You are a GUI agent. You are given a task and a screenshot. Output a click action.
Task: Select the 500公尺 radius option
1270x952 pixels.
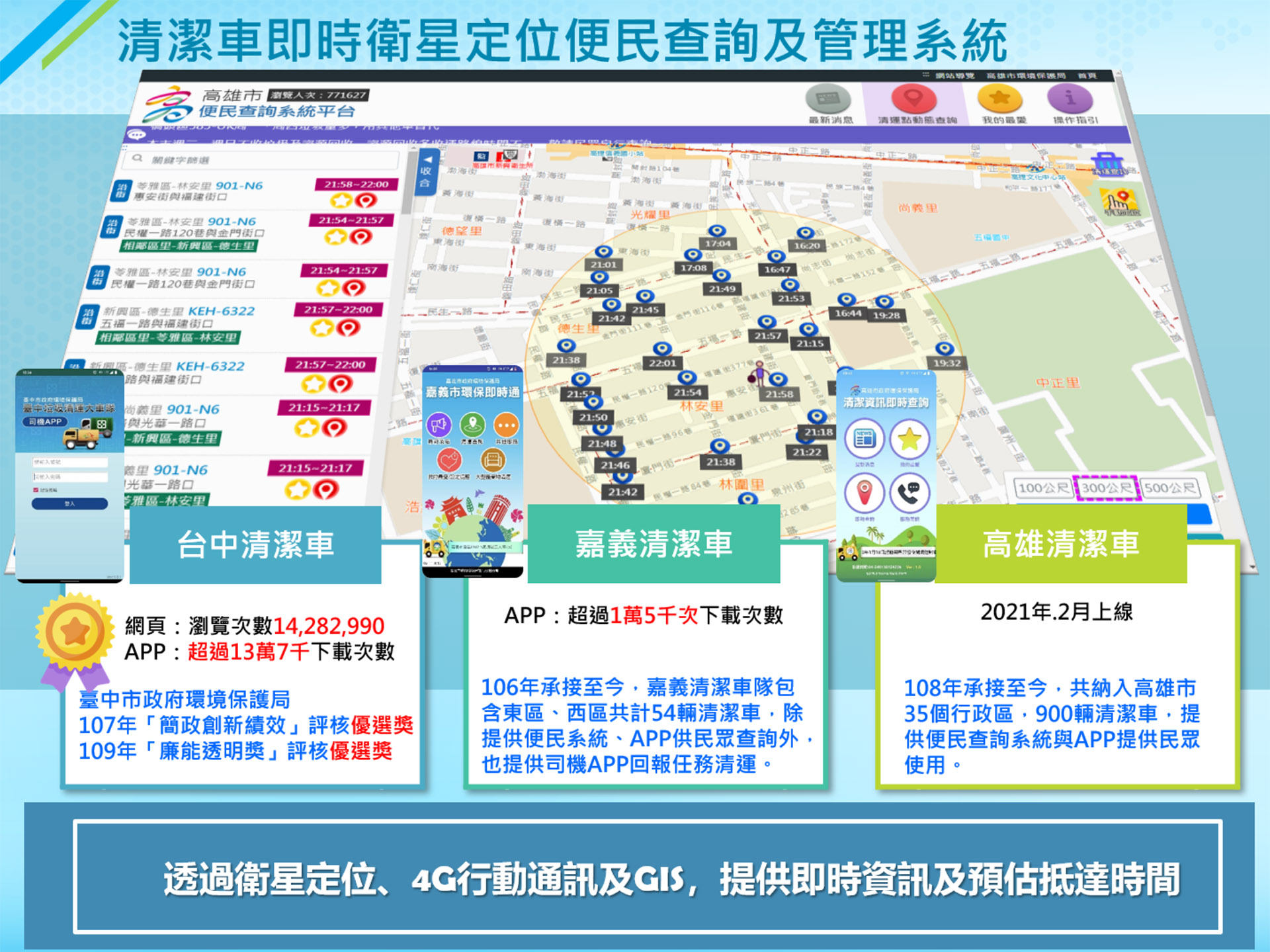(1169, 488)
